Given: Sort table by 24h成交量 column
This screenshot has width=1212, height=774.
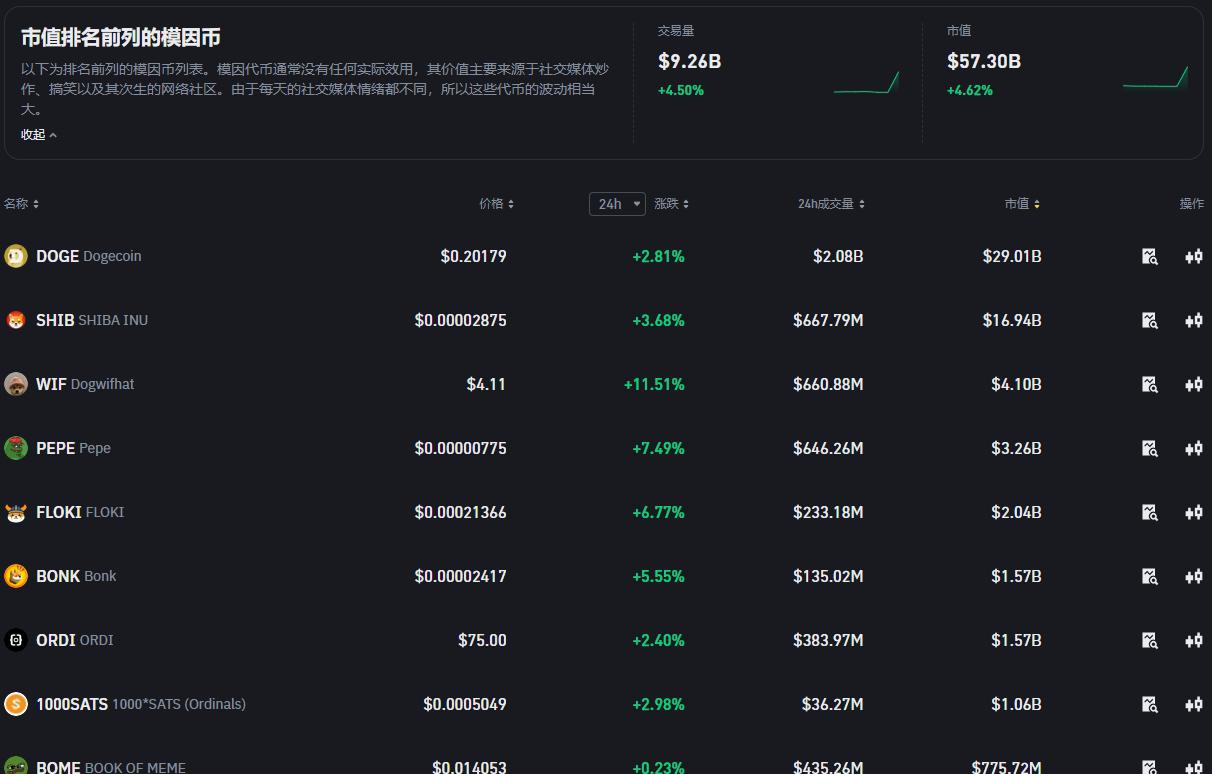Looking at the screenshot, I should pyautogui.click(x=831, y=204).
